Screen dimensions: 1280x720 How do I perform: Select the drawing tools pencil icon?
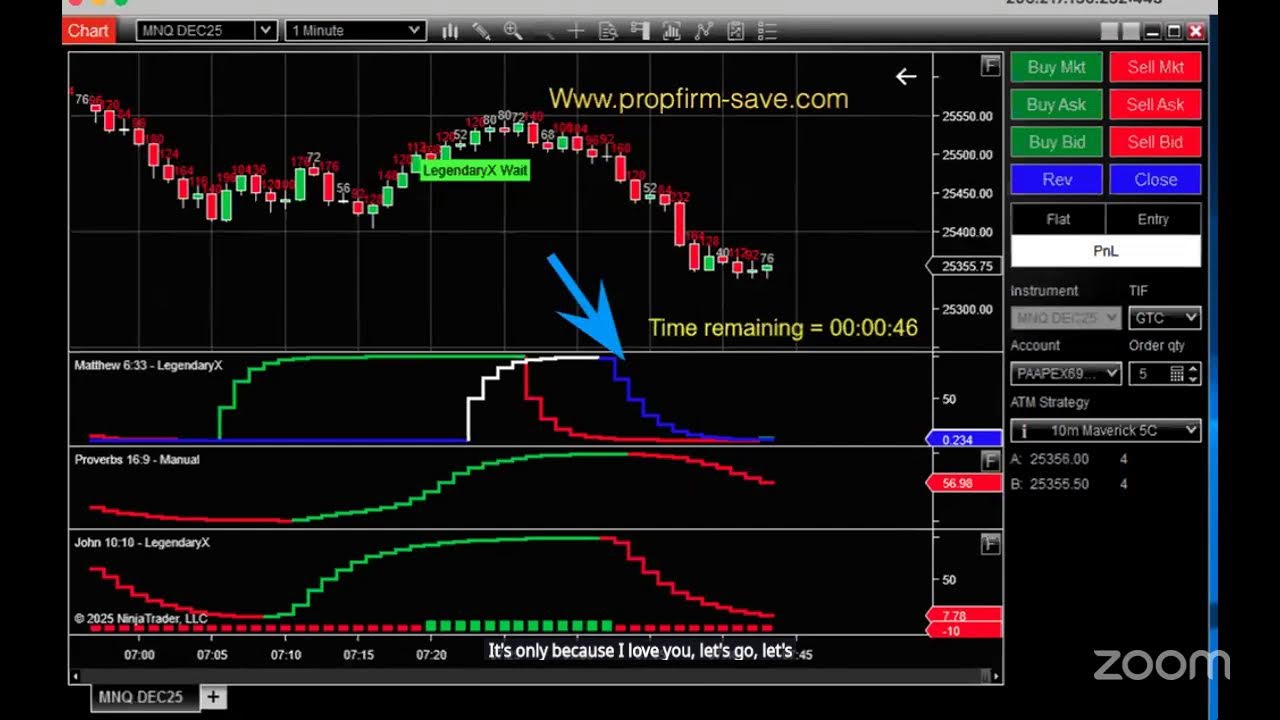pos(481,31)
